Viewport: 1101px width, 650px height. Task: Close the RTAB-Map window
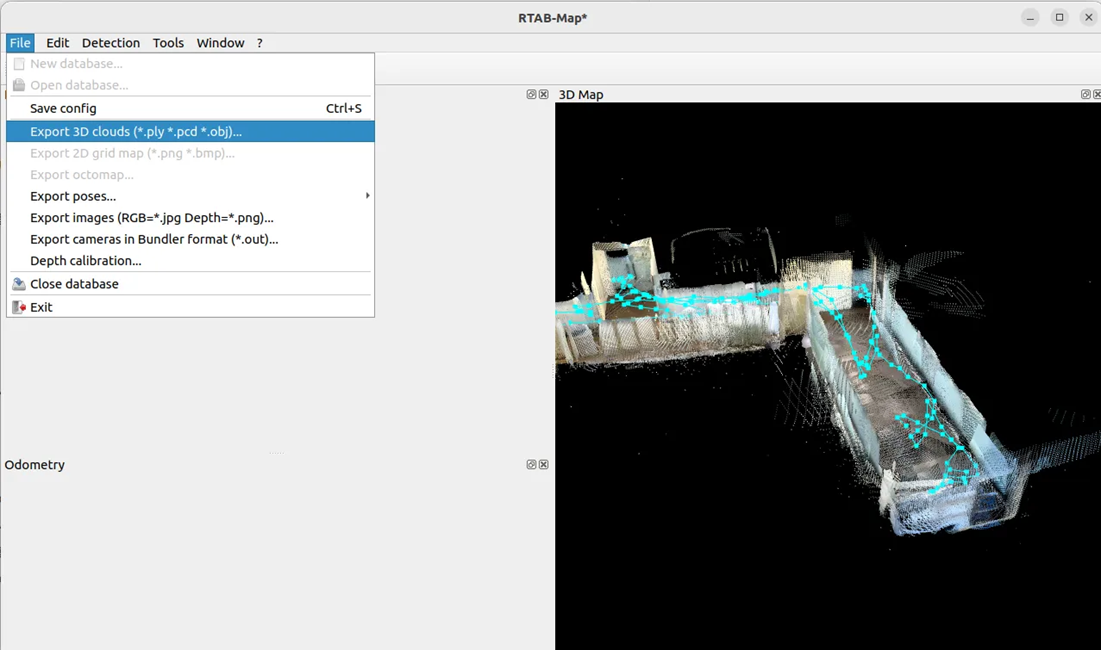pos(1088,18)
